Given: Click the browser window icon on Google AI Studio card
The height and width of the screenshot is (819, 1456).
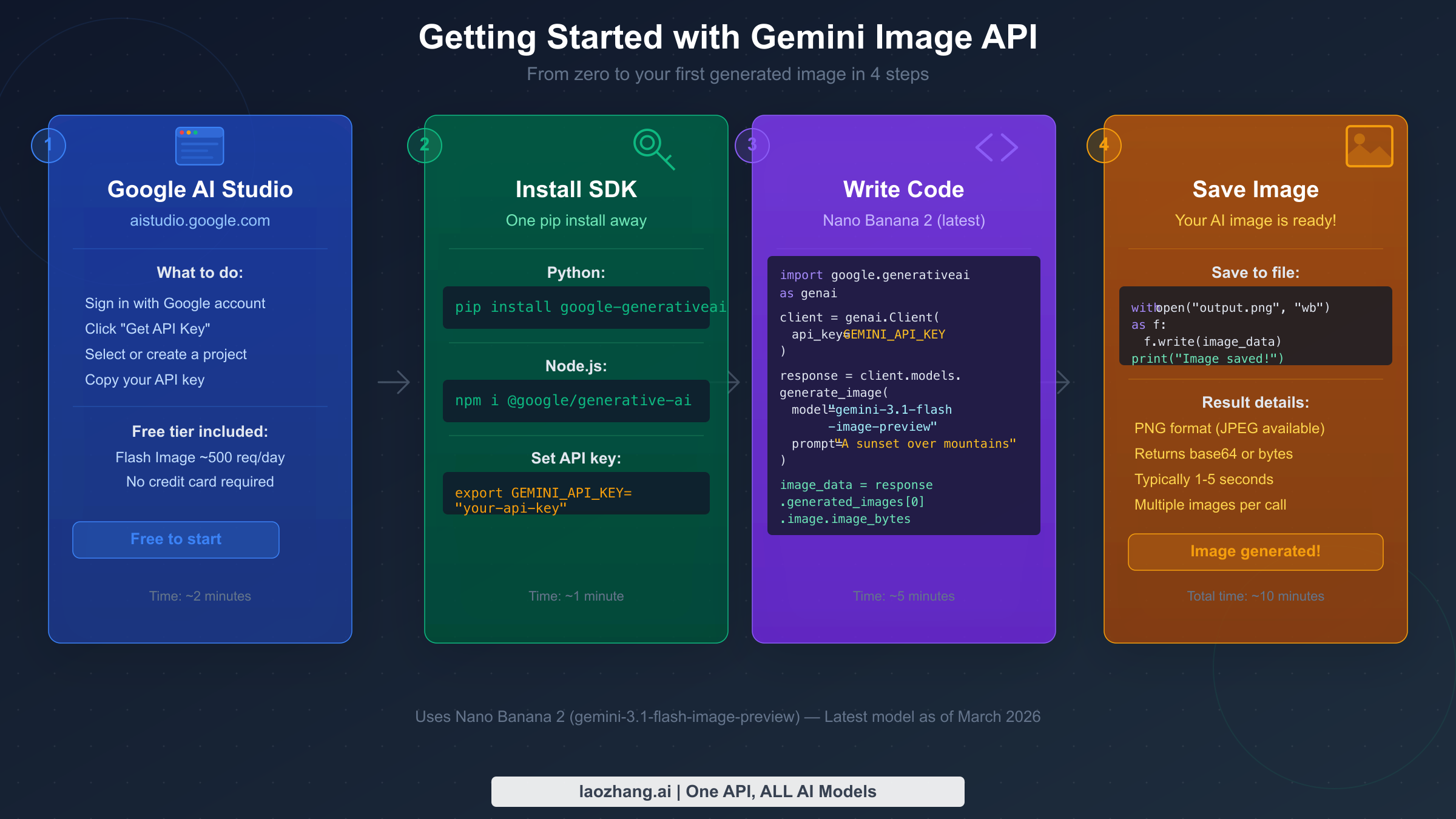Looking at the screenshot, I should [x=200, y=146].
